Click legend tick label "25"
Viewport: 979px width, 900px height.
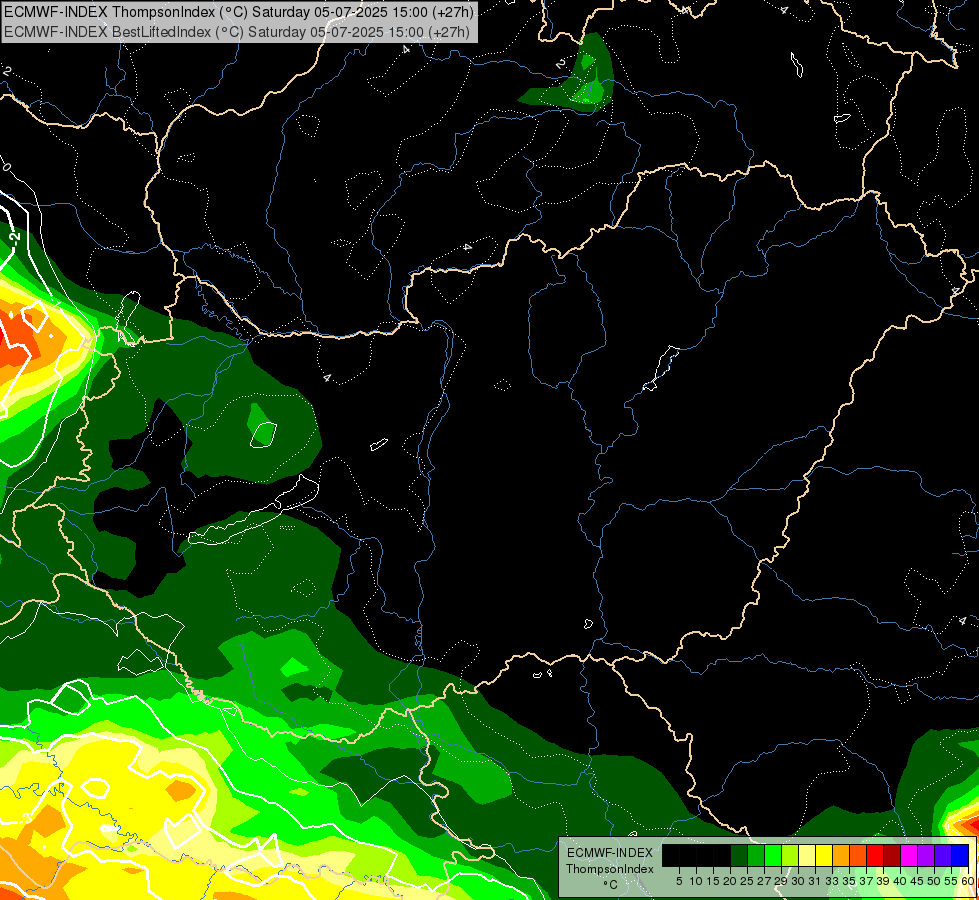(x=747, y=881)
